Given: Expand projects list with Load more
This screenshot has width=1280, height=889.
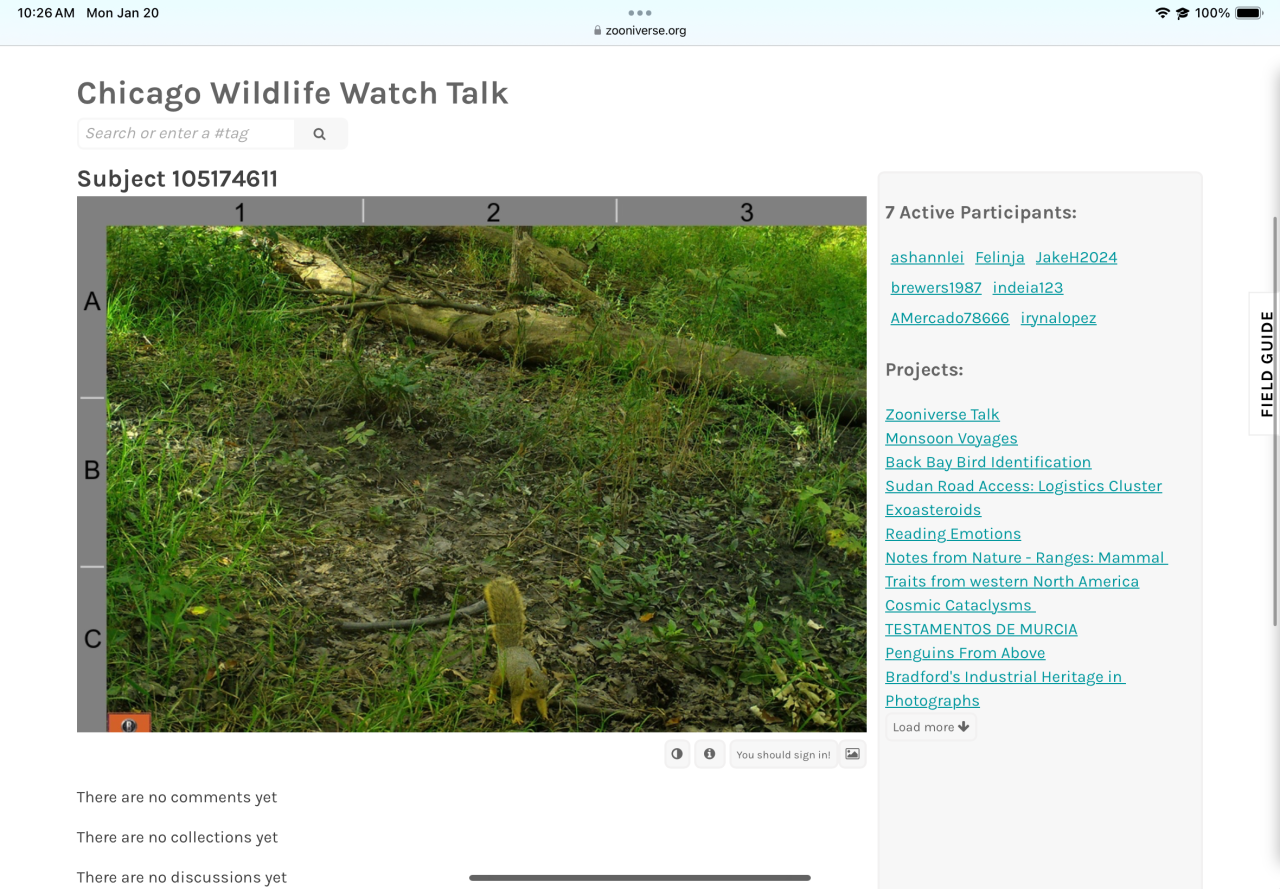Looking at the screenshot, I should tap(931, 727).
